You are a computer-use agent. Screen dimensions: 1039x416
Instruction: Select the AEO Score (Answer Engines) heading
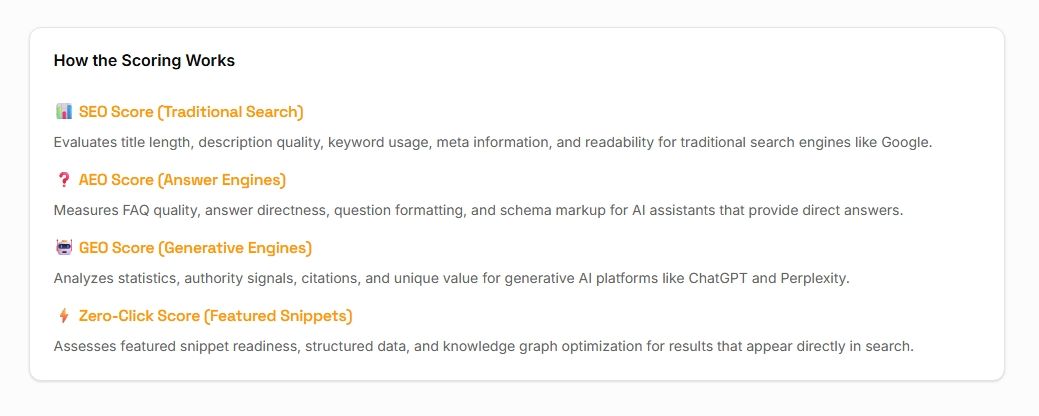point(182,180)
